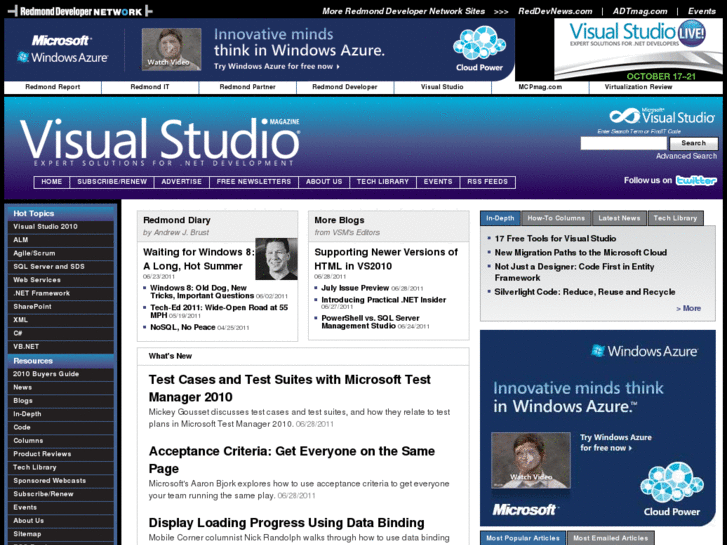This screenshot has width=727, height=545.
Task: Open Supporting Newer Versions of HTML article
Action: (x=386, y=259)
